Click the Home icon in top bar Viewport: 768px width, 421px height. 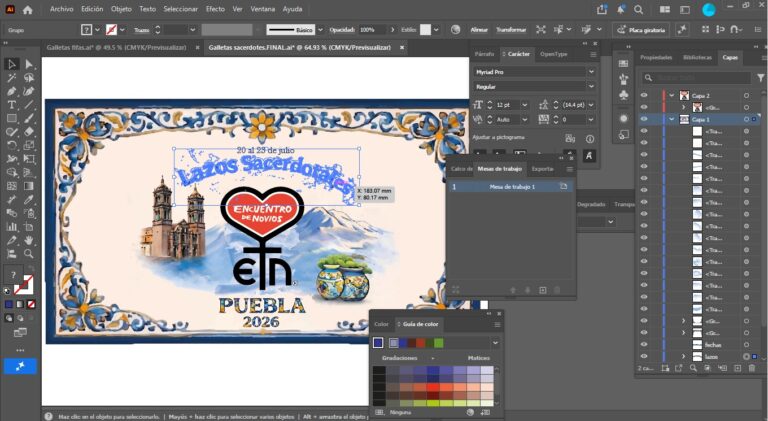(27, 9)
